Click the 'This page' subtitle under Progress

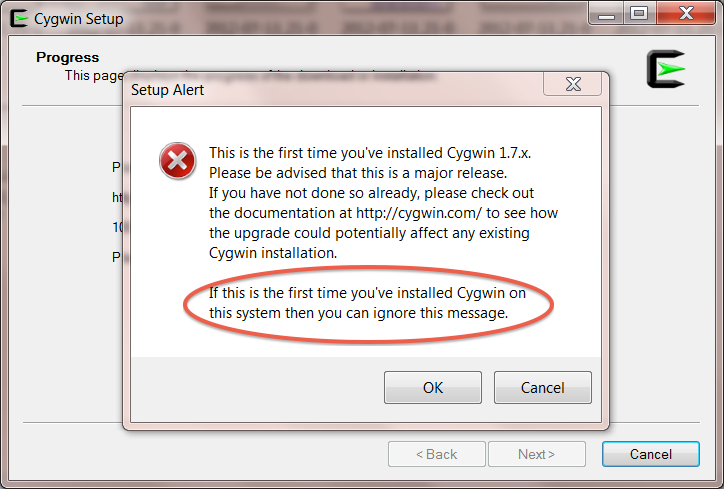pos(94,75)
